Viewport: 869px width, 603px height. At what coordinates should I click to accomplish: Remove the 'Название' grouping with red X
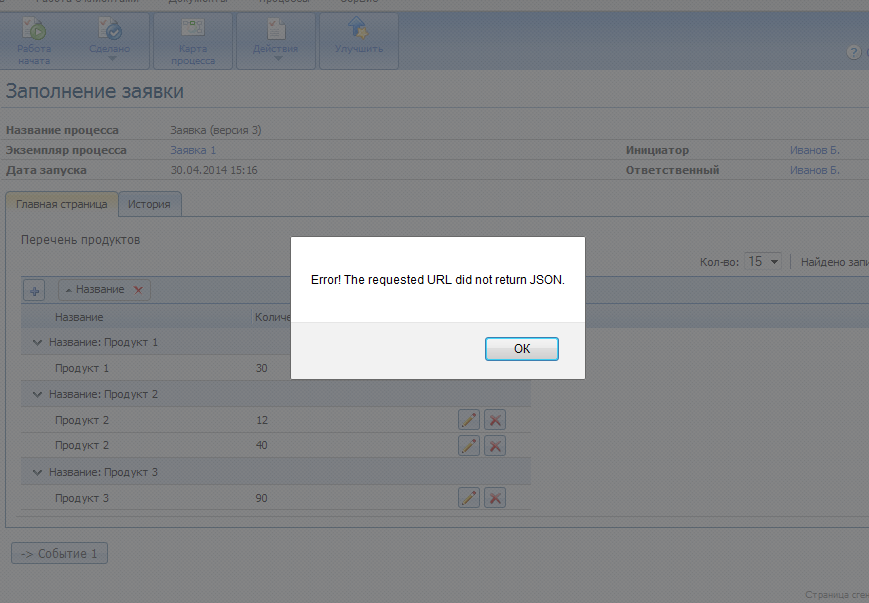(x=138, y=290)
